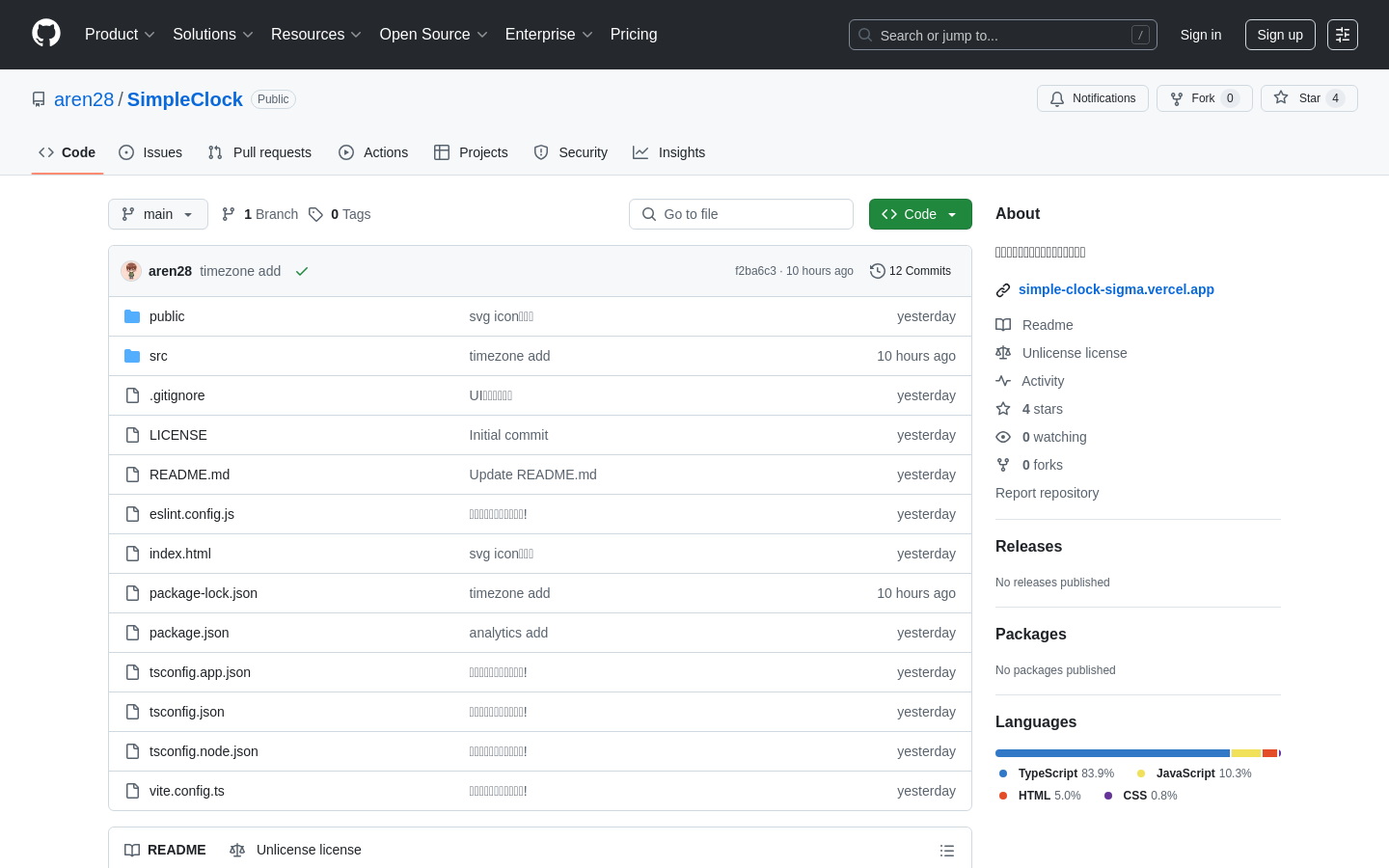Open the .gitignore file

pos(177,395)
